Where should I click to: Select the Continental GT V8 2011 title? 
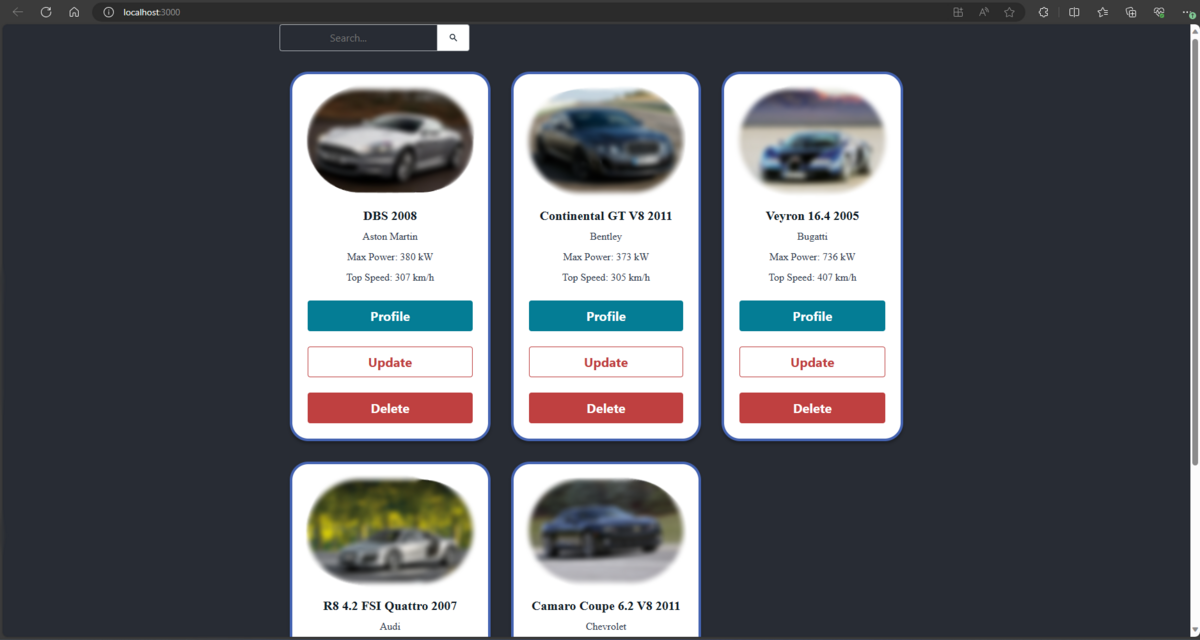pos(606,216)
